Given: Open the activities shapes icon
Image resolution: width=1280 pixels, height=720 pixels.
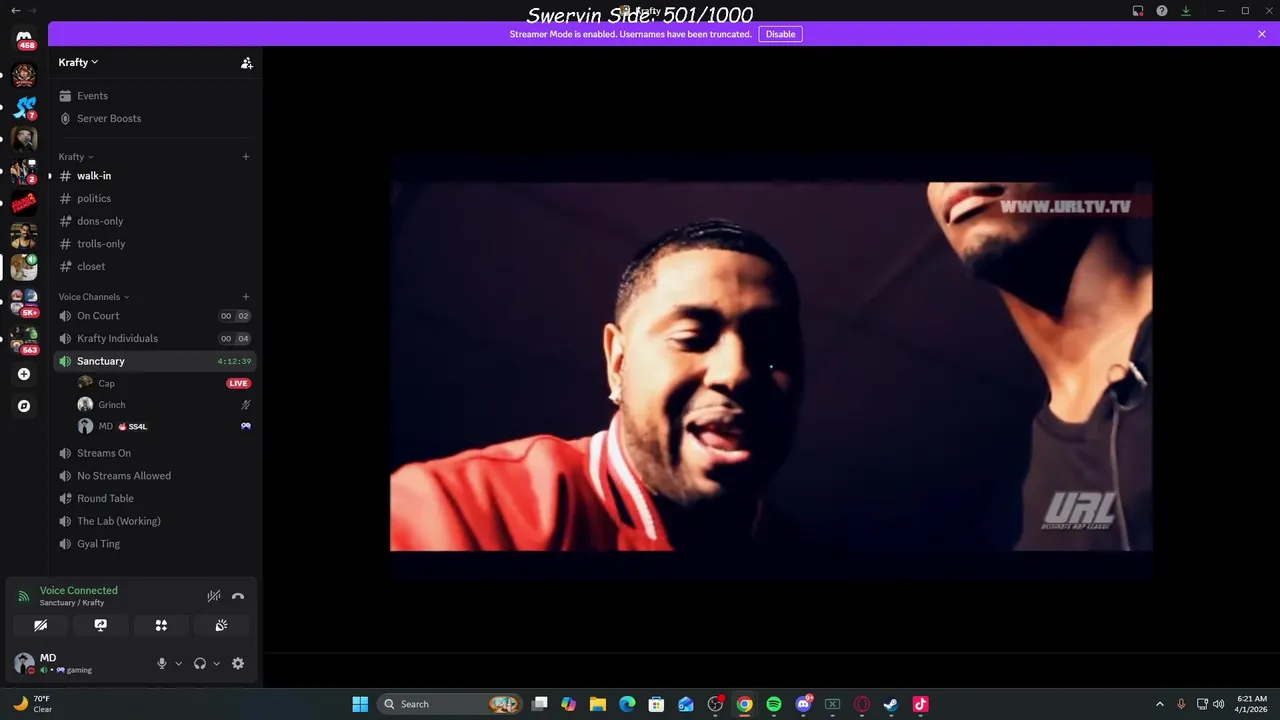Looking at the screenshot, I should tap(161, 625).
